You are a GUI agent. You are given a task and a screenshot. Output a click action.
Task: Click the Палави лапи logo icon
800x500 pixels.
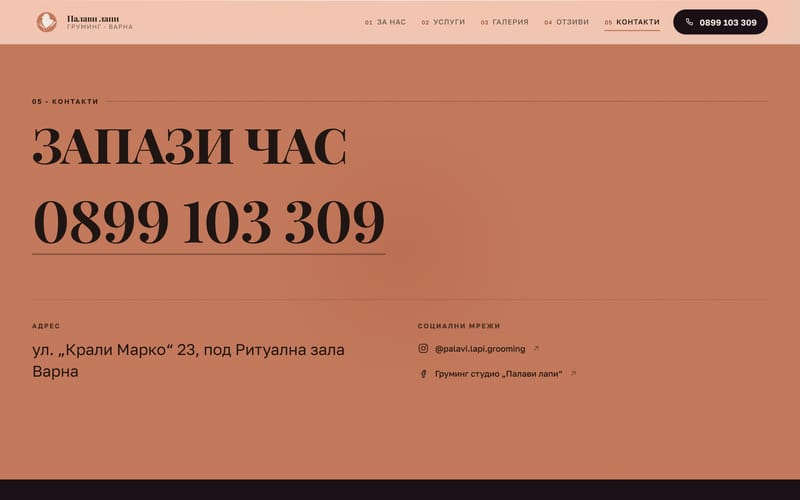(46, 22)
